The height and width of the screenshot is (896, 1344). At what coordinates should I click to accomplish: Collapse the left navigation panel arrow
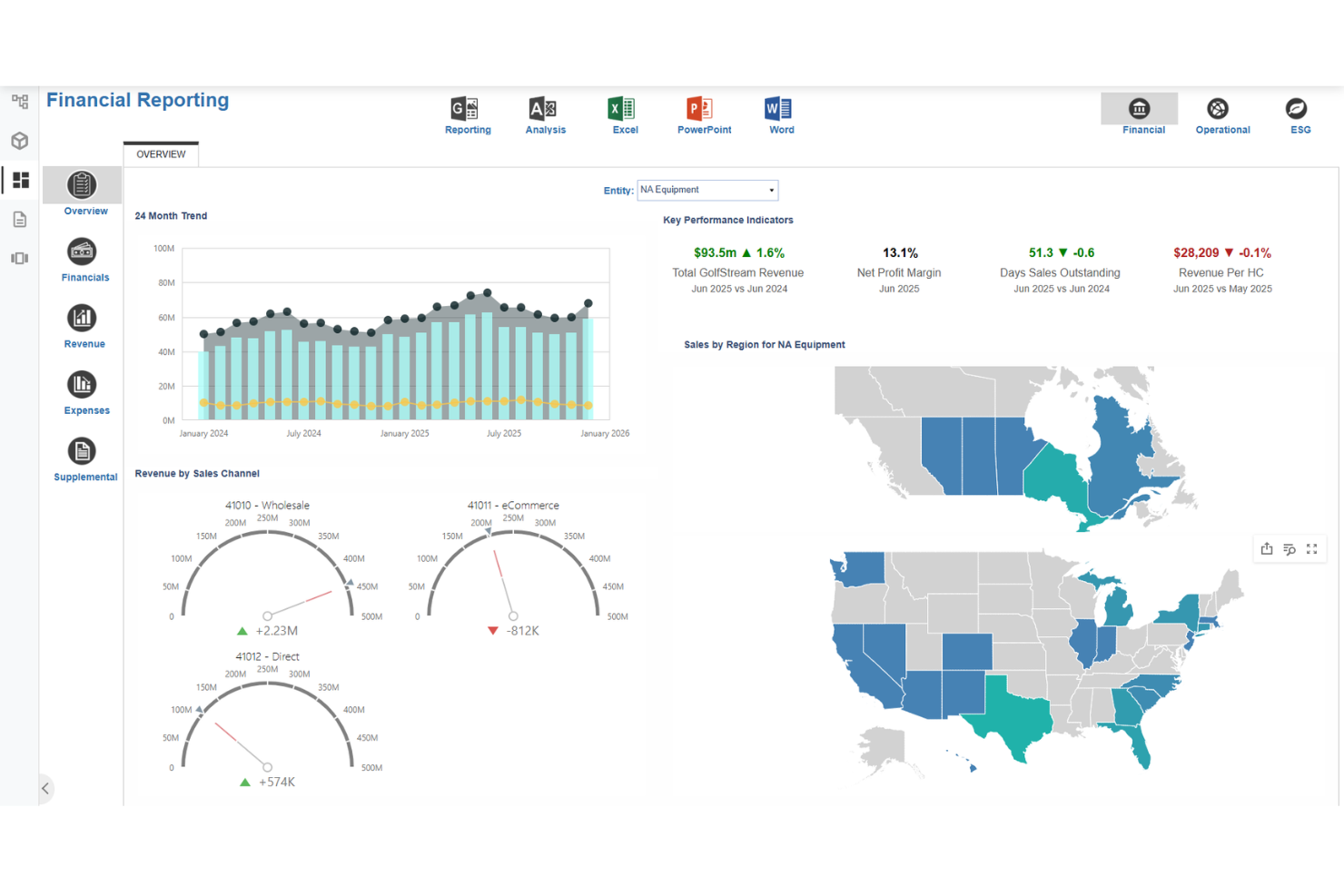(45, 788)
